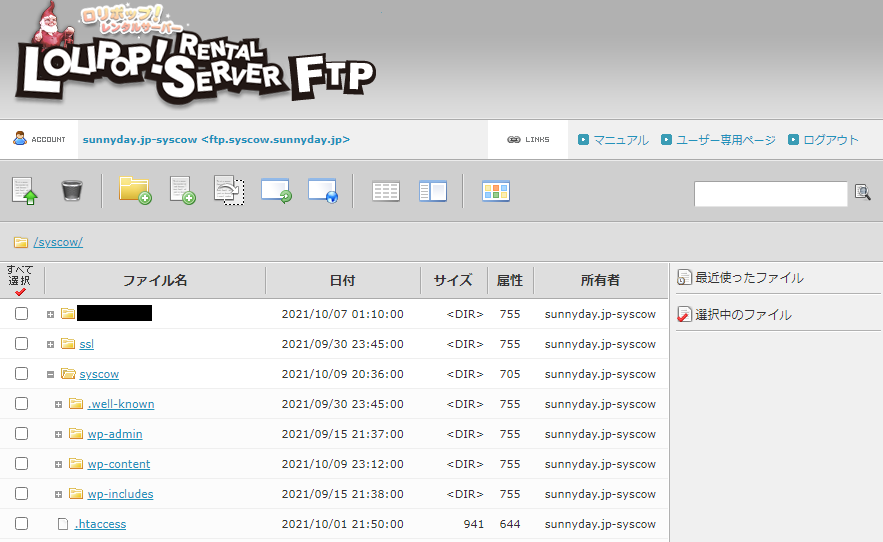Check the box for the ssl folder
Image resolution: width=883 pixels, height=542 pixels.
coord(21,344)
